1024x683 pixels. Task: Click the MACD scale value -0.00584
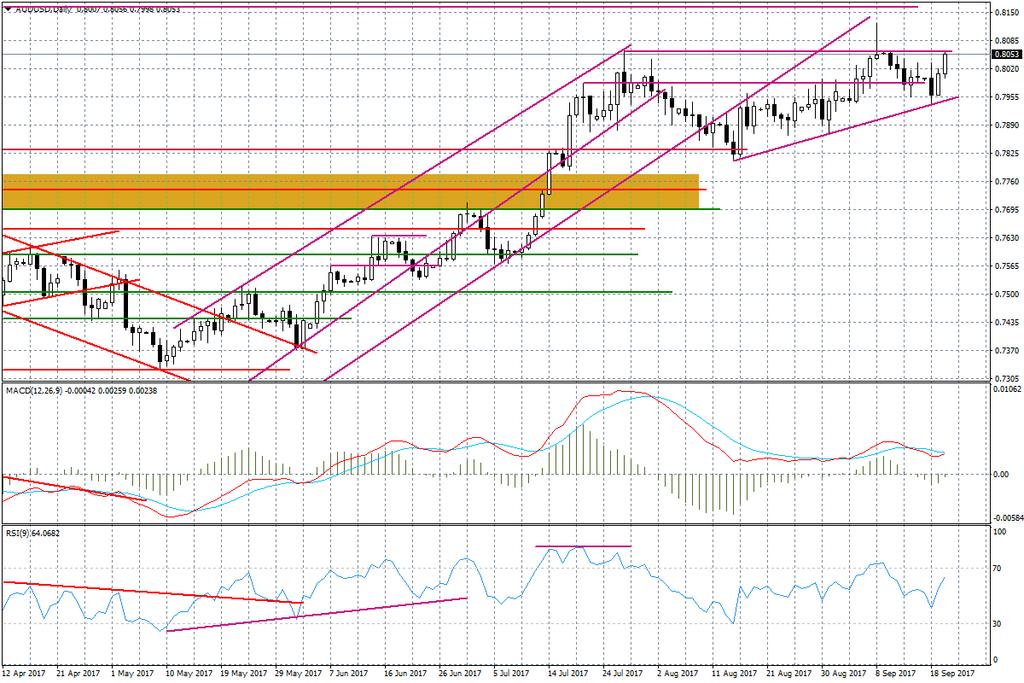pos(1006,518)
